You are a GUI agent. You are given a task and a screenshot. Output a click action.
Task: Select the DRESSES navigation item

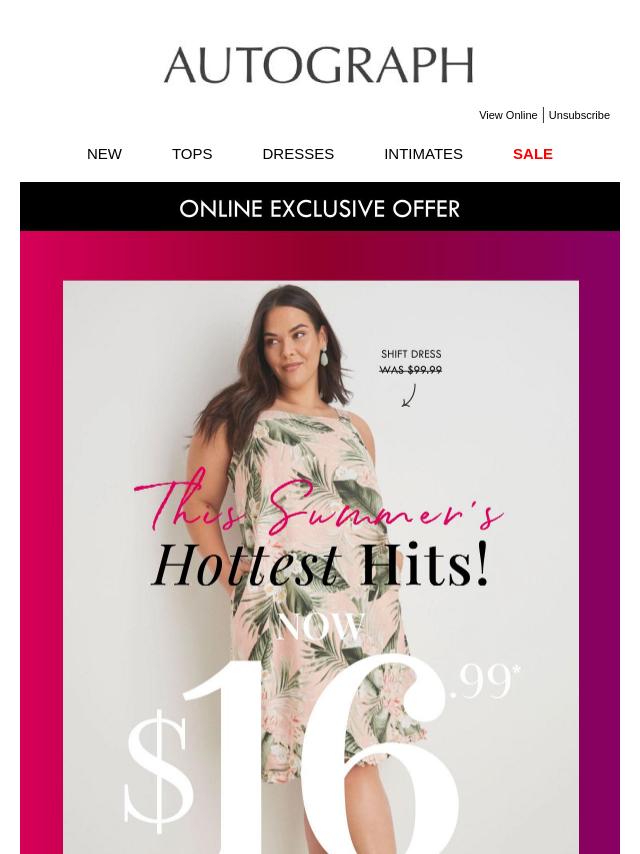(298, 154)
